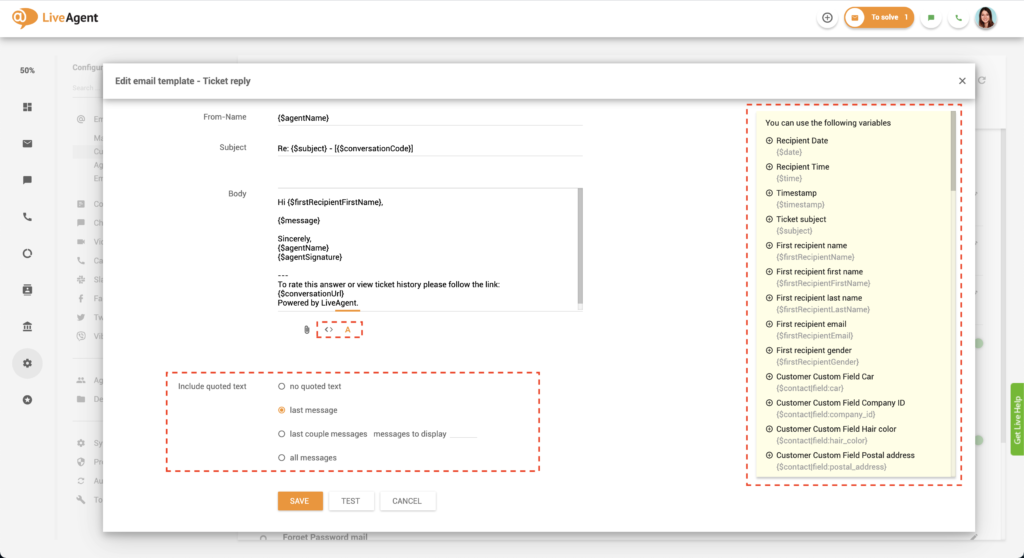
Task: Click the attachment paperclip icon below body
Action: (x=307, y=329)
